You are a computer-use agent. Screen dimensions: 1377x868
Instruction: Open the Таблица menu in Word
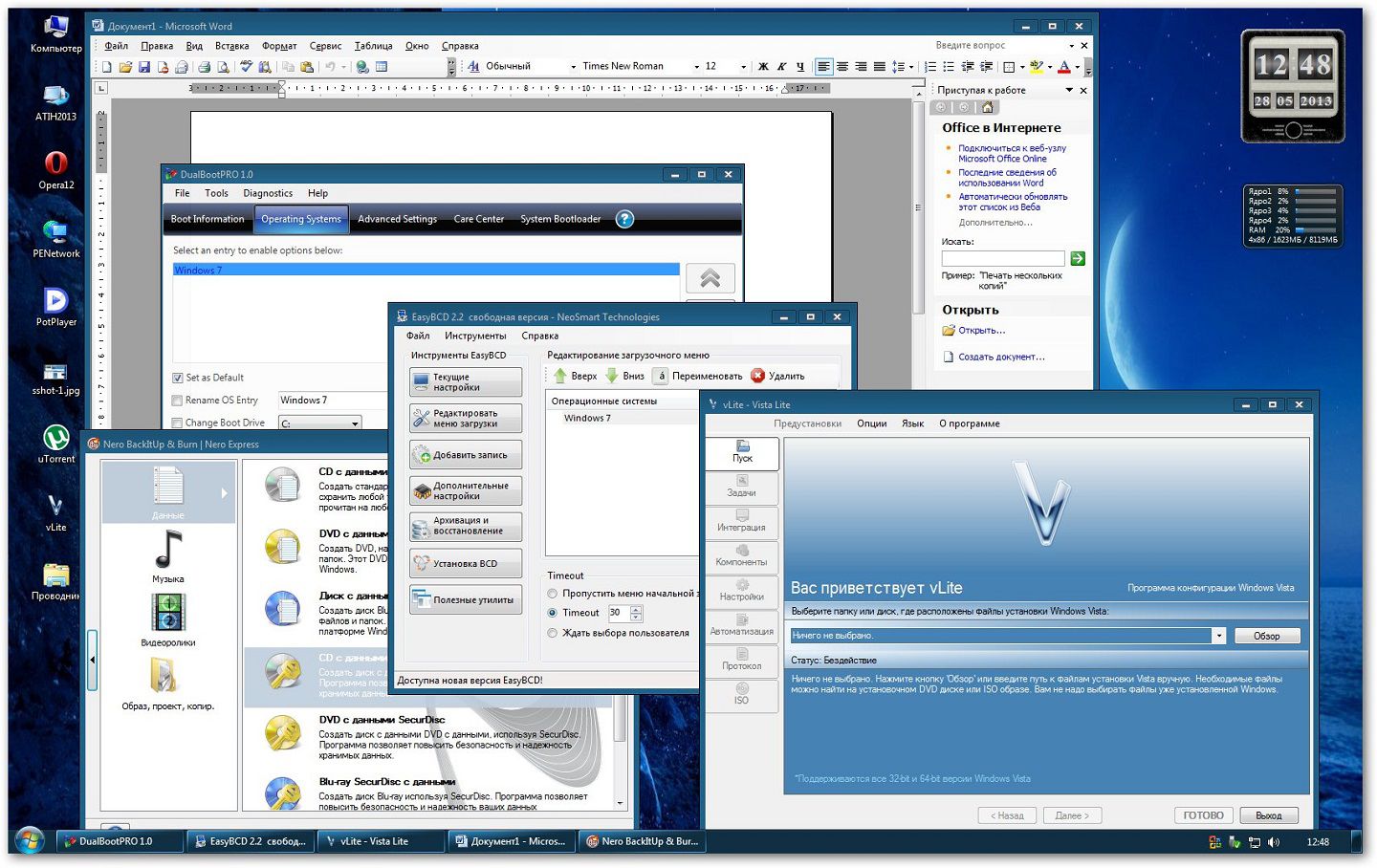(373, 46)
